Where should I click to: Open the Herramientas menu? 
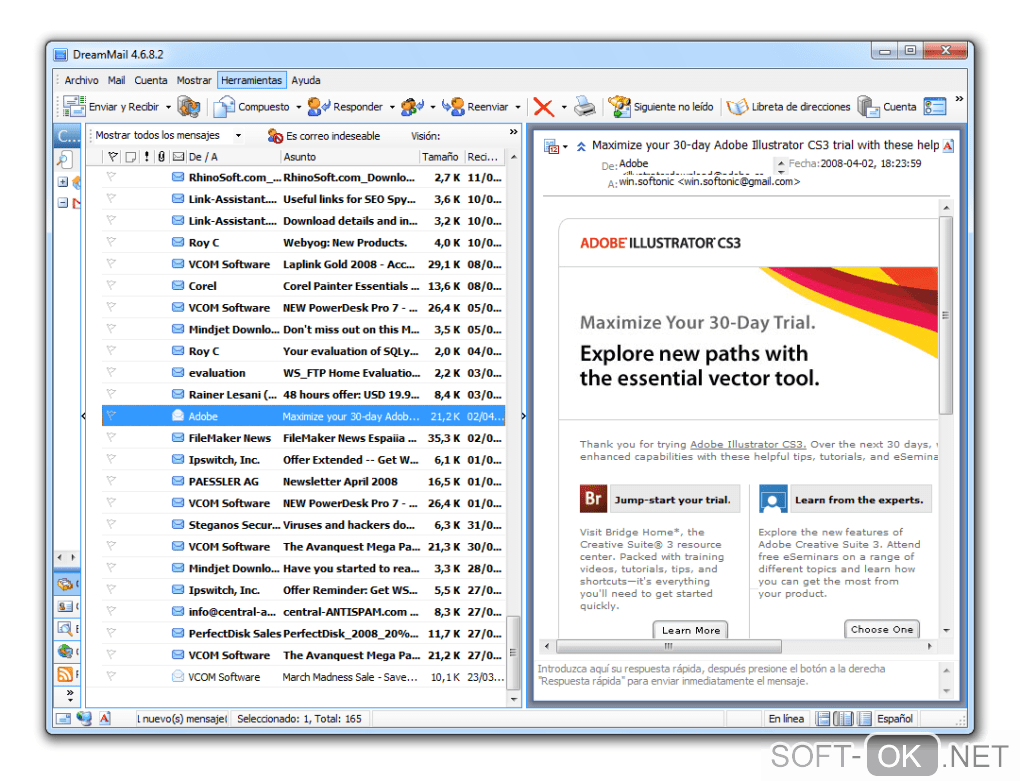tap(252, 81)
